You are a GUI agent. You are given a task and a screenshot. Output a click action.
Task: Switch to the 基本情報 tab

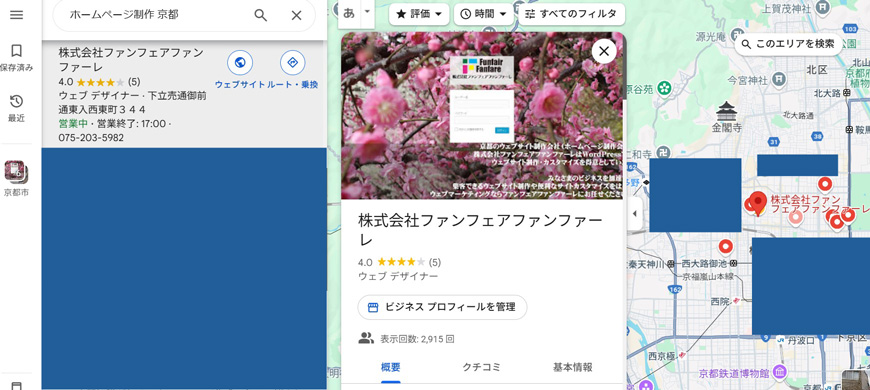click(573, 367)
